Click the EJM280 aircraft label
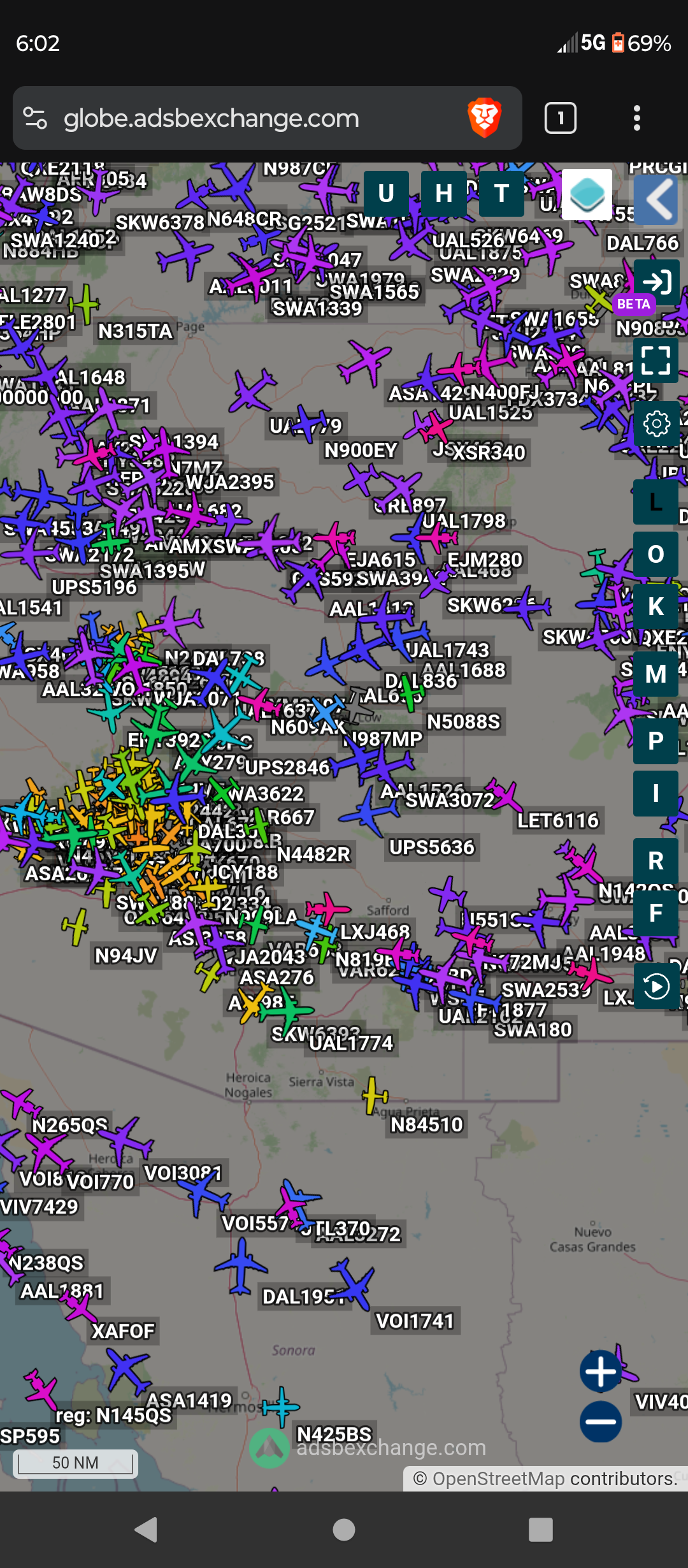 click(x=485, y=560)
